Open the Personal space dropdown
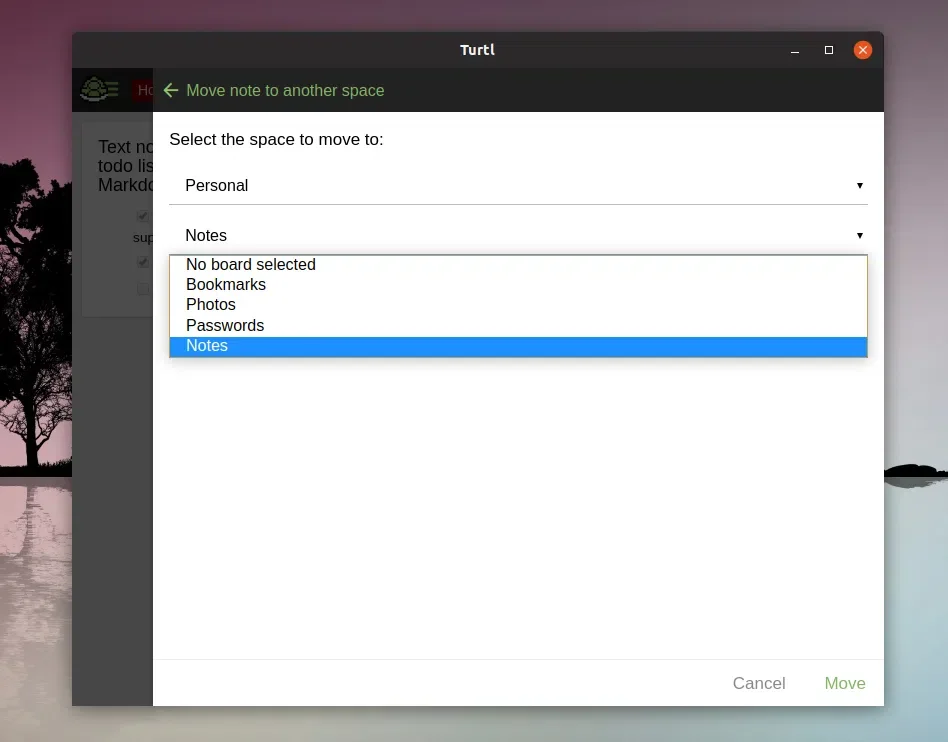Image resolution: width=948 pixels, height=742 pixels. pyautogui.click(x=518, y=186)
